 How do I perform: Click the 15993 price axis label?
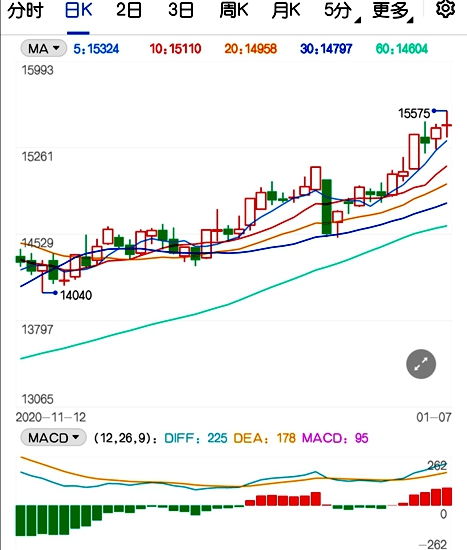pos(38,71)
